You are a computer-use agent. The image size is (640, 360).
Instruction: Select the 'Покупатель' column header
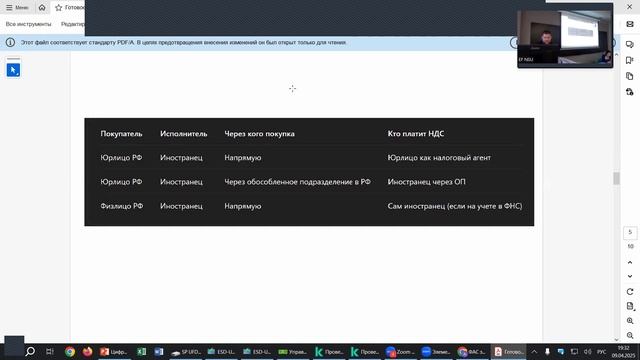[121, 133]
